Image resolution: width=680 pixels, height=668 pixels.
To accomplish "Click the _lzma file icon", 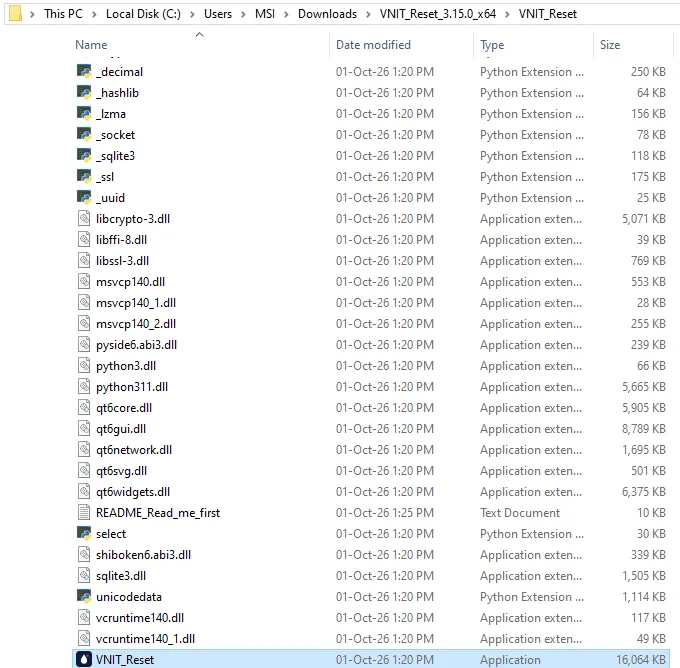I will tap(84, 114).
